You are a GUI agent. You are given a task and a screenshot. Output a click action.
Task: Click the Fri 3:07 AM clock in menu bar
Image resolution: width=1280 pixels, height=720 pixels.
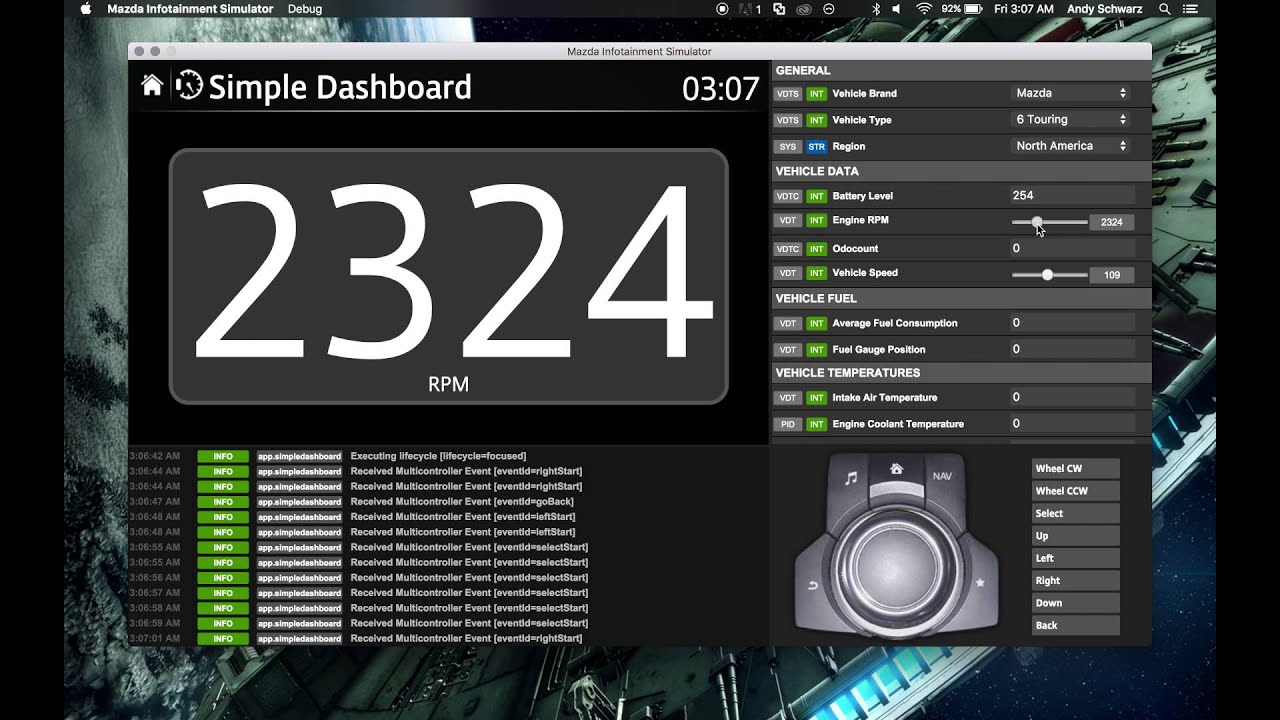click(x=1023, y=9)
